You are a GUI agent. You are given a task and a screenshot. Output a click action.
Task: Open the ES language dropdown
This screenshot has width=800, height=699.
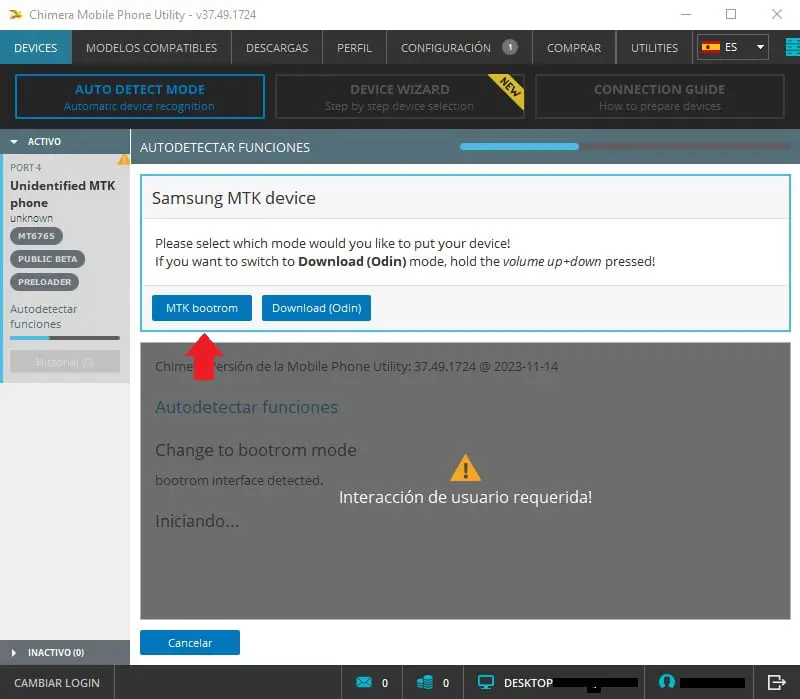click(x=733, y=47)
